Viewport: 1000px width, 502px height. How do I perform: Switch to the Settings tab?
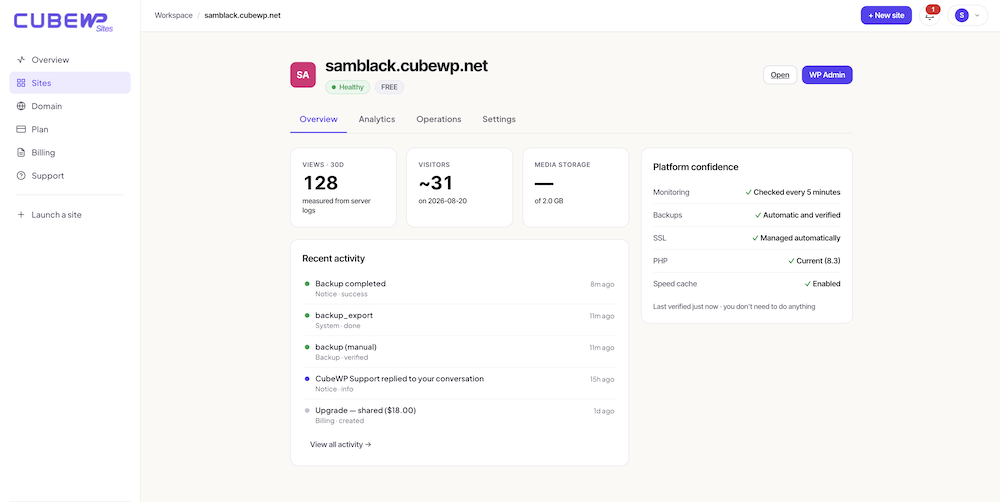pyautogui.click(x=499, y=119)
